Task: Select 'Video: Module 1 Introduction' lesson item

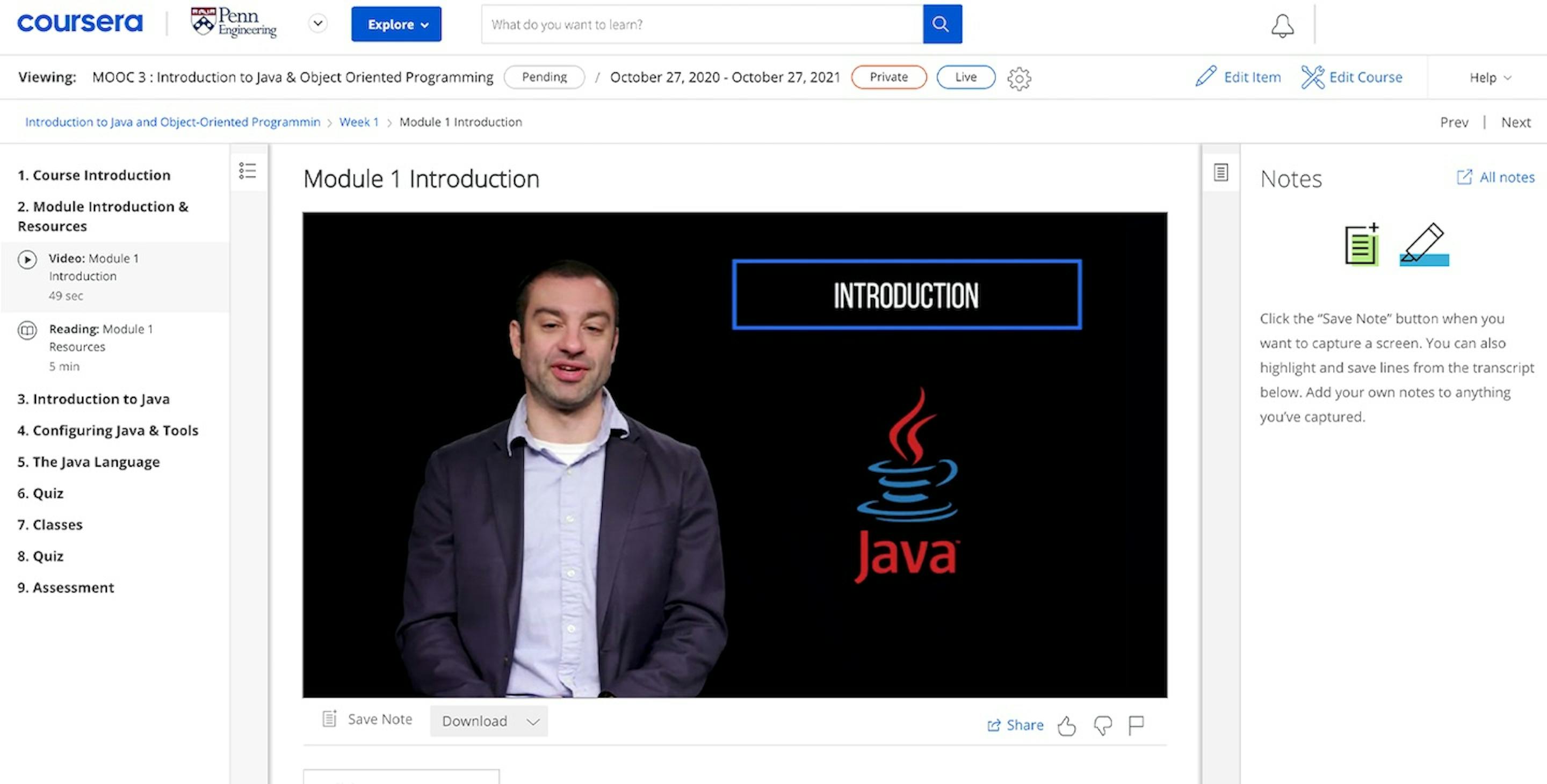Action: point(114,276)
